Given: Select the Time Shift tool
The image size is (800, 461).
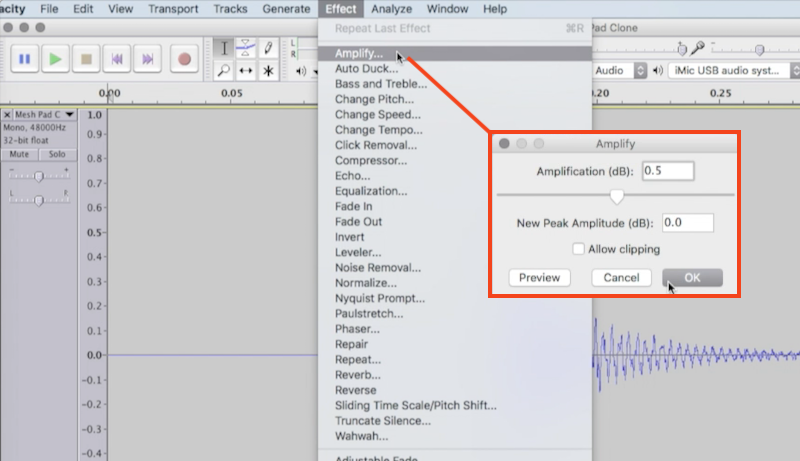Looking at the screenshot, I should [246, 71].
